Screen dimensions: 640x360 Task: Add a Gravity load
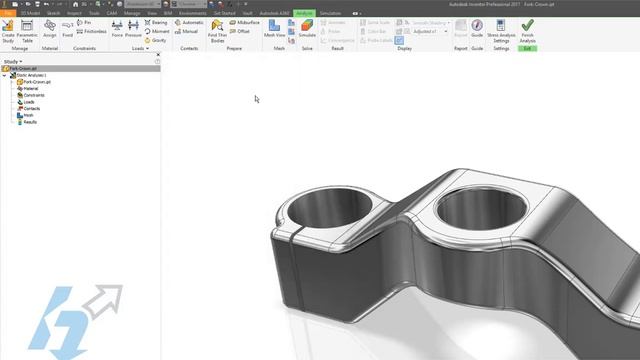pos(156,40)
